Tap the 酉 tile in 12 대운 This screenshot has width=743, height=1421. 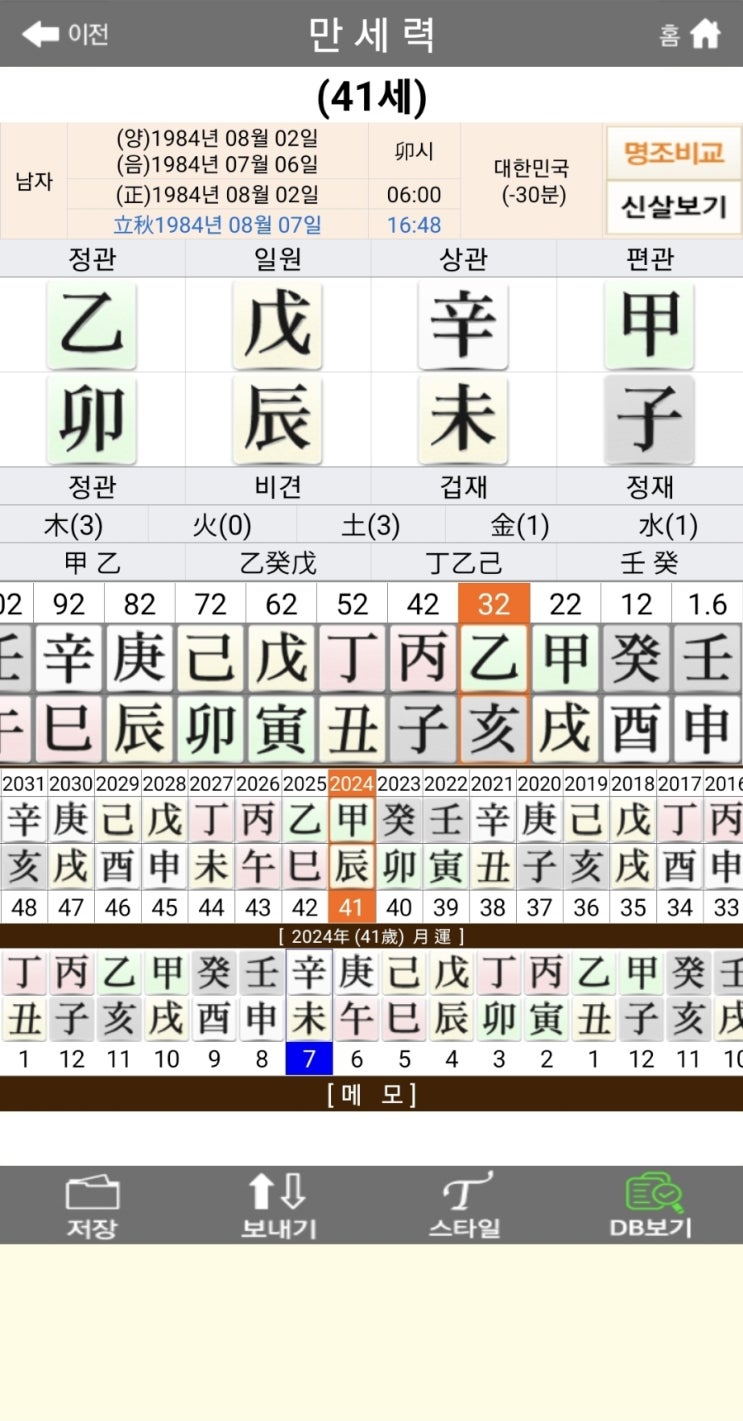pyautogui.click(x=636, y=729)
